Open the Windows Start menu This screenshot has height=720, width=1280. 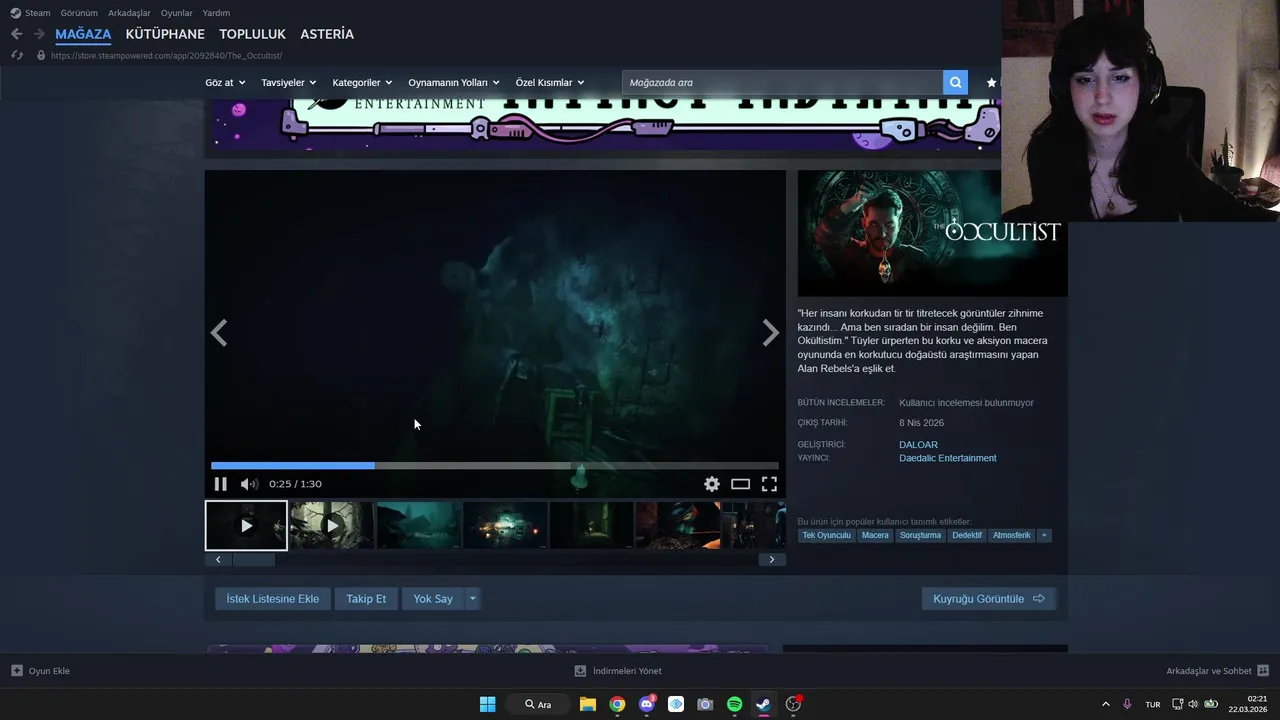click(487, 704)
